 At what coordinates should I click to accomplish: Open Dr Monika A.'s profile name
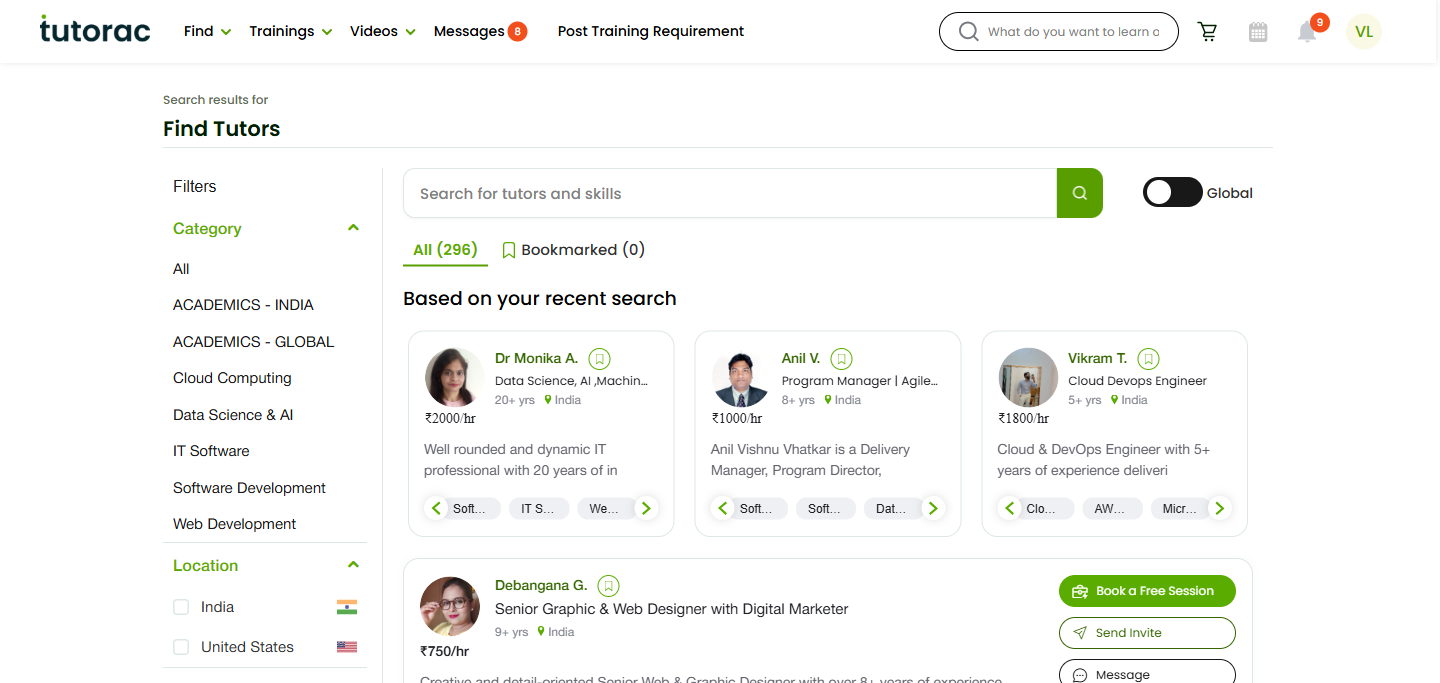[536, 358]
